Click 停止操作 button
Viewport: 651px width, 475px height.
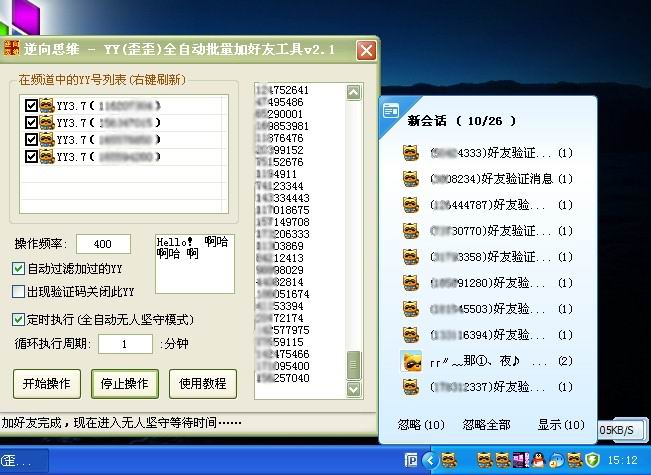point(125,384)
